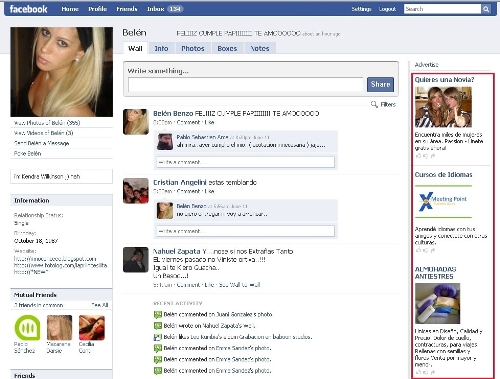Open Cursos de Idiomas ad title
This screenshot has height=379, width=500.
pyautogui.click(x=443, y=174)
